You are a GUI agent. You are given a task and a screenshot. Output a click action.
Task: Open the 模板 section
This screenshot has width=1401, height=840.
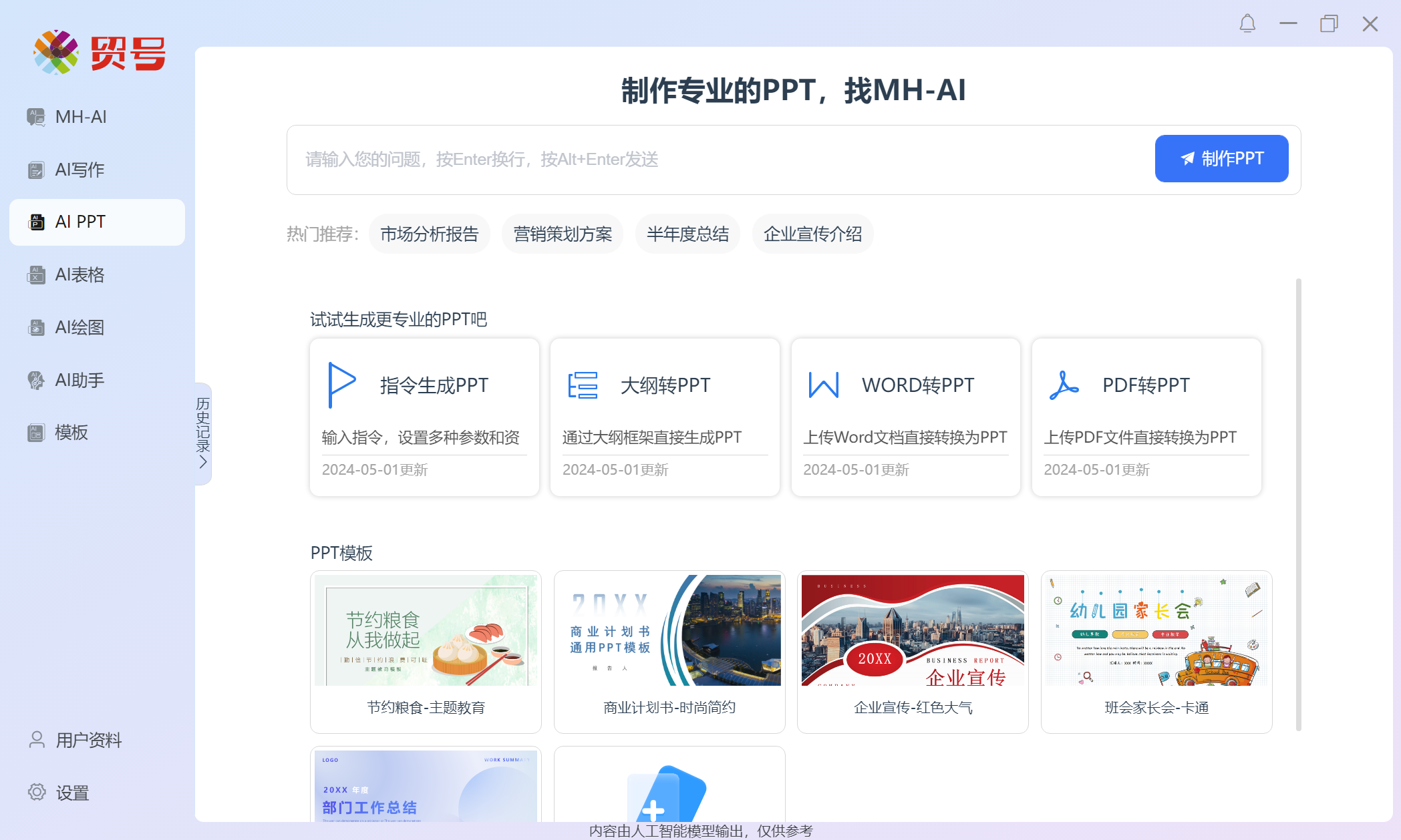tap(97, 432)
